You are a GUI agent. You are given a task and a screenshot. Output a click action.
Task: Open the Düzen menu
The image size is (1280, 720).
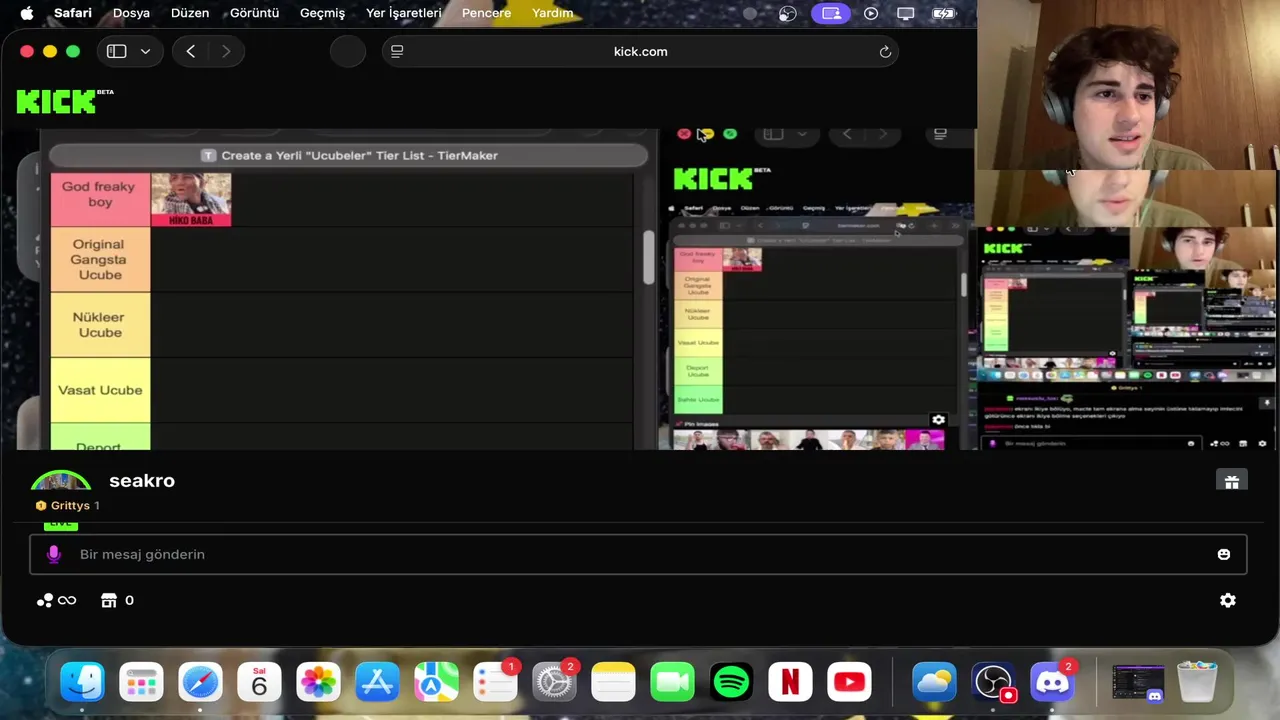point(190,13)
